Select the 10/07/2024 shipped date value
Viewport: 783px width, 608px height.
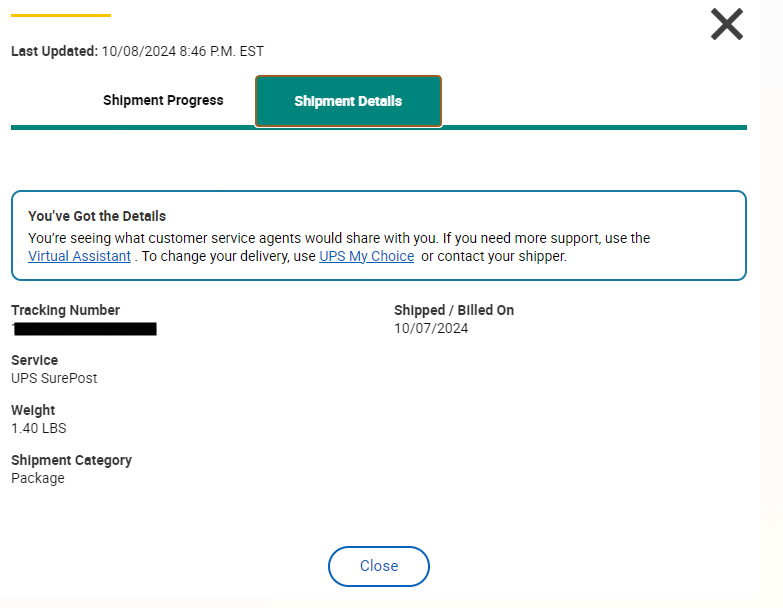pos(431,328)
